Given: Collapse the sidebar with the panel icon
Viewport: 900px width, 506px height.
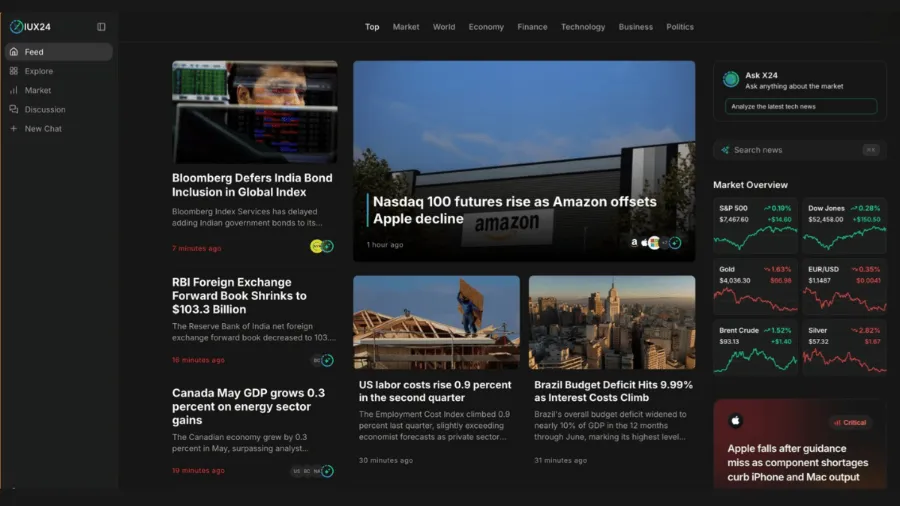Looking at the screenshot, I should pyautogui.click(x=101, y=26).
